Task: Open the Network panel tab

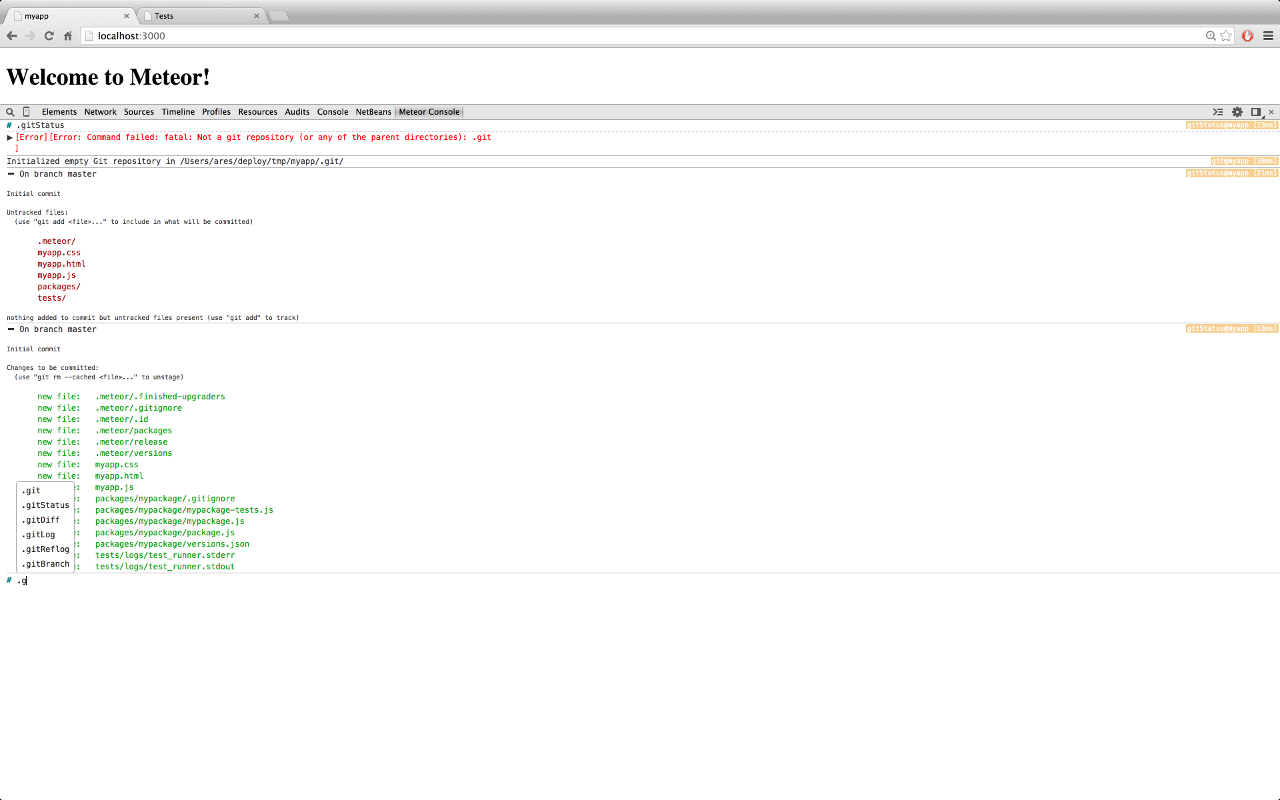Action: tap(100, 112)
